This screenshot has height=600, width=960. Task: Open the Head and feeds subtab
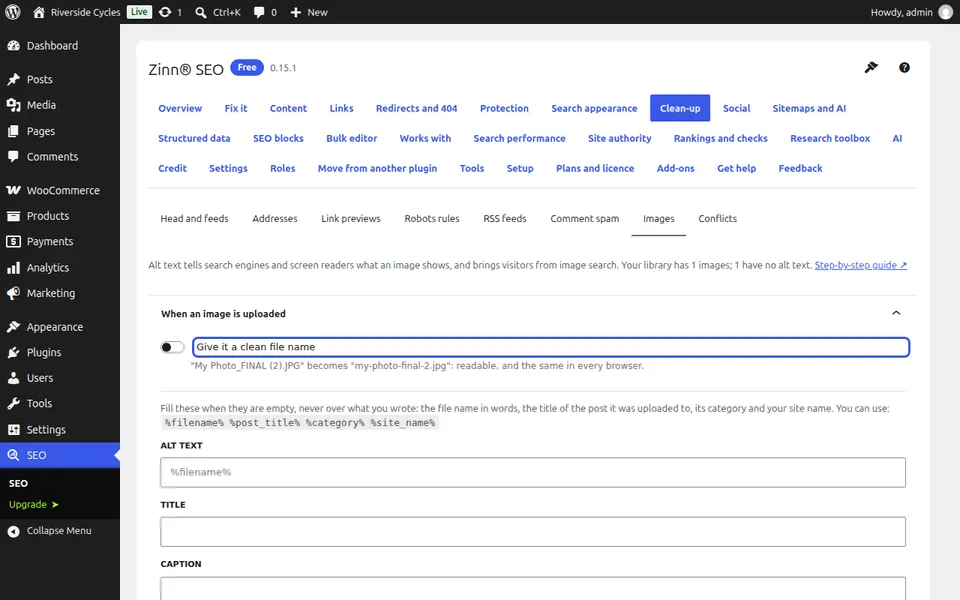[194, 219]
